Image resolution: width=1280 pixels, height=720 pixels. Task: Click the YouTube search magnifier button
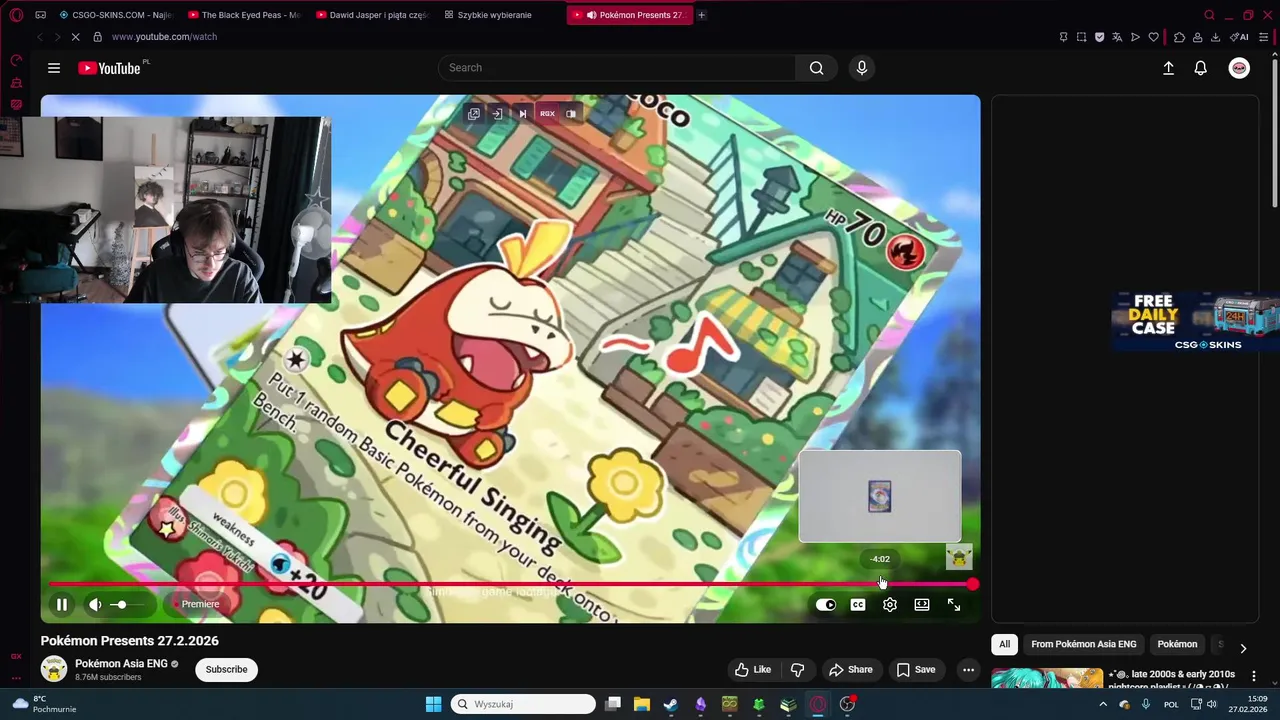coord(816,68)
